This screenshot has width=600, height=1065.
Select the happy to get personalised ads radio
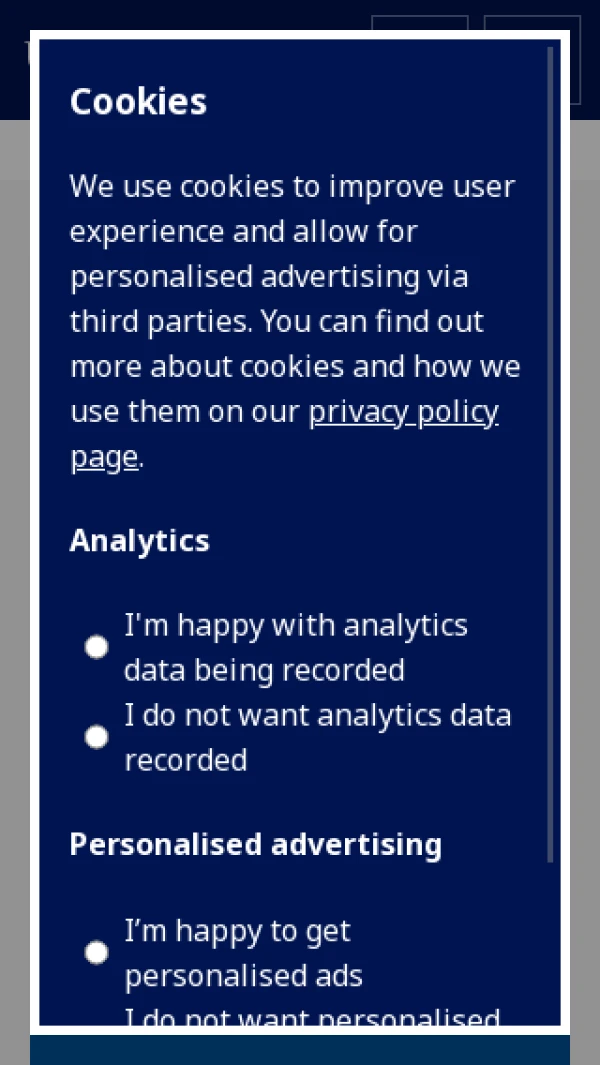(x=96, y=952)
